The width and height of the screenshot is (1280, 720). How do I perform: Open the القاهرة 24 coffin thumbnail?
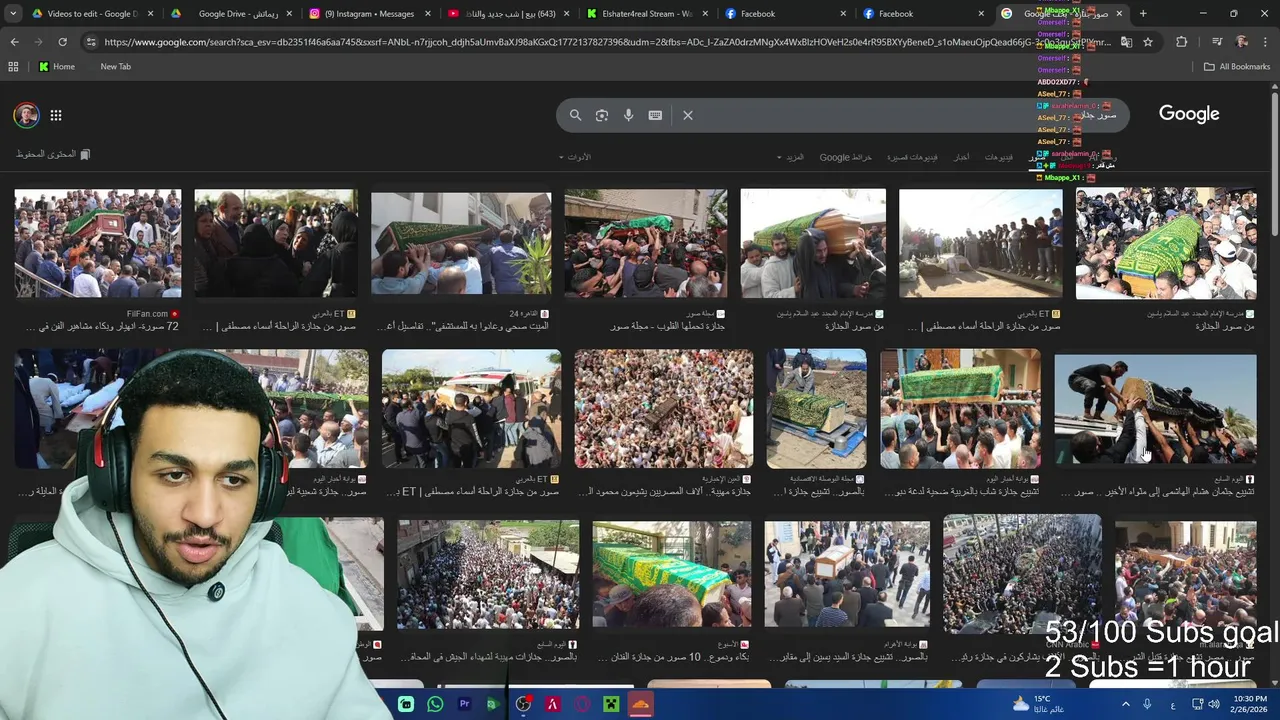(x=461, y=243)
